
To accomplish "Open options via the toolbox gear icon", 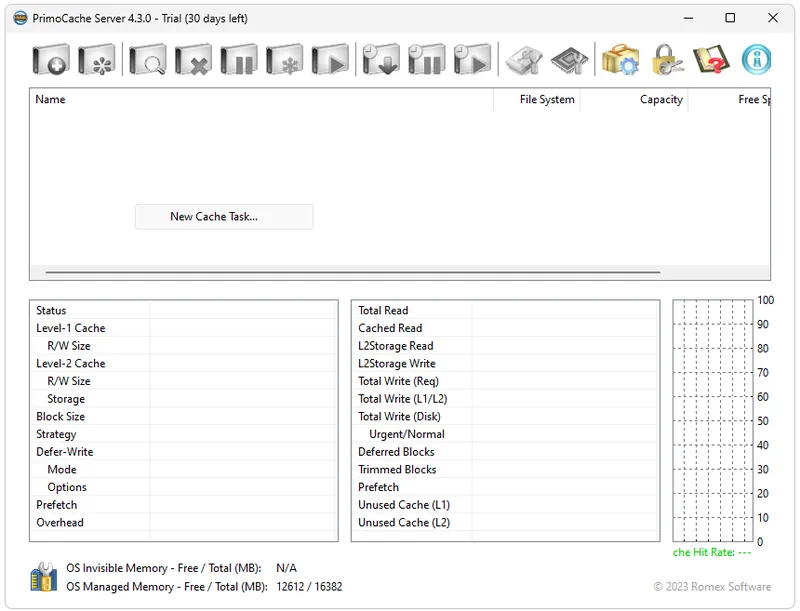I will coord(620,60).
